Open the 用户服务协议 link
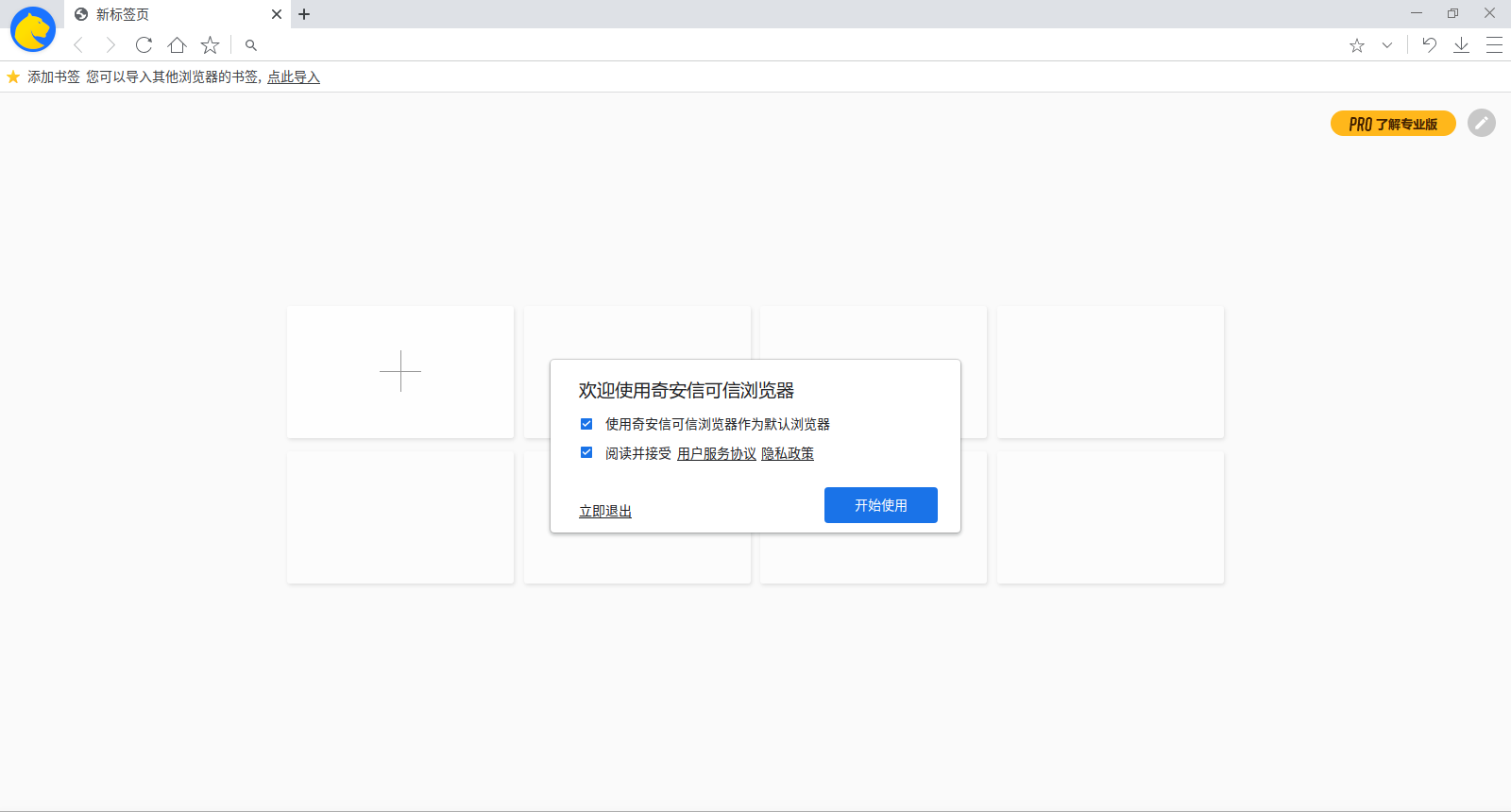 (716, 454)
